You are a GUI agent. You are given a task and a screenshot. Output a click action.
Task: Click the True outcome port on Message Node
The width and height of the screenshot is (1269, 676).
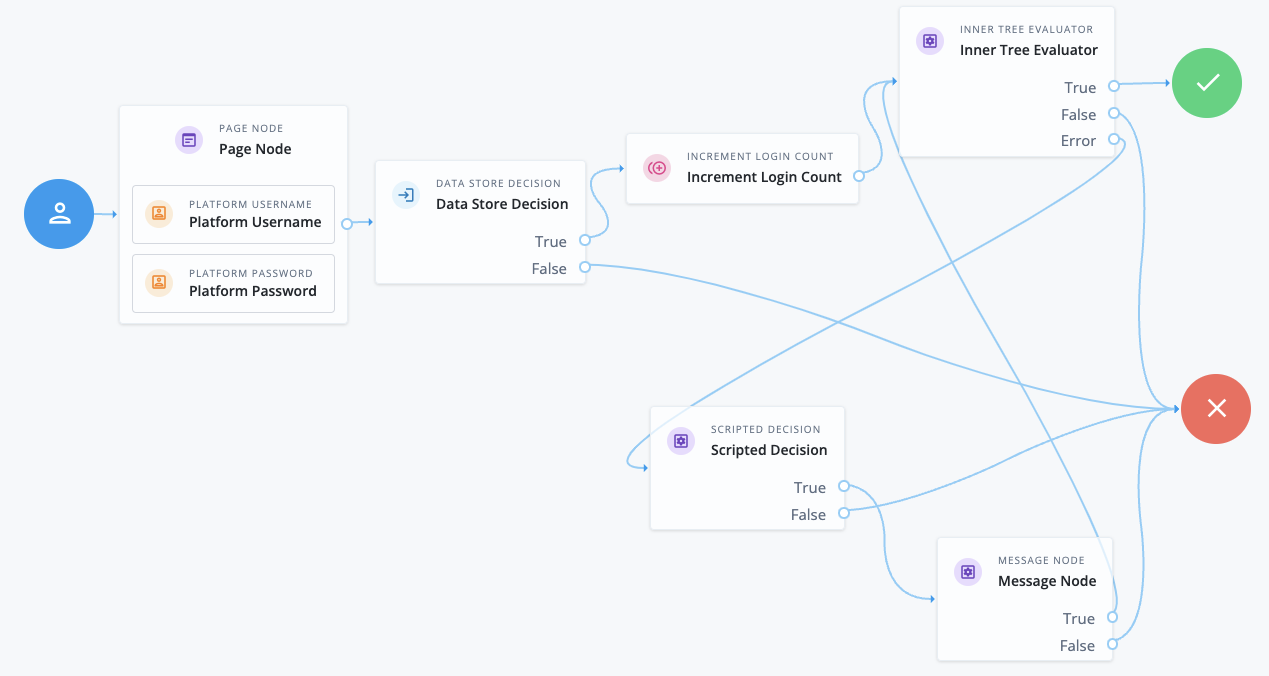click(1112, 618)
